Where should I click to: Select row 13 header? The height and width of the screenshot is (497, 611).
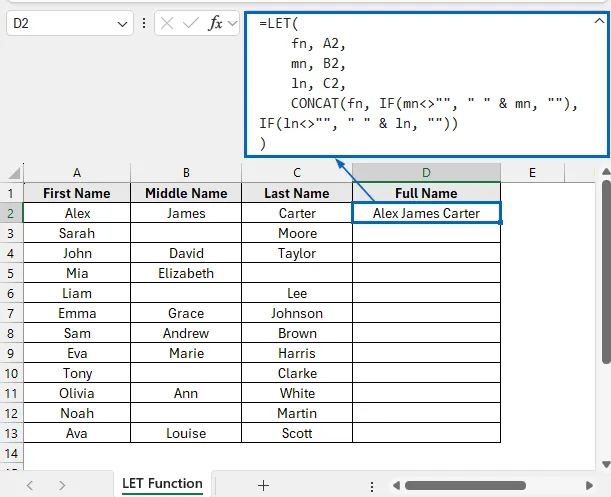coord(11,433)
